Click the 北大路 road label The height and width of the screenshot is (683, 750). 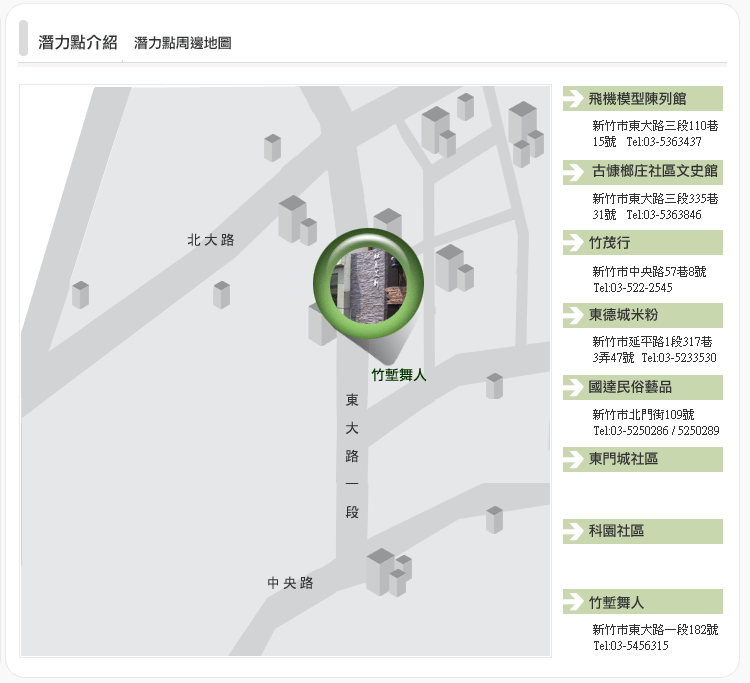point(211,240)
